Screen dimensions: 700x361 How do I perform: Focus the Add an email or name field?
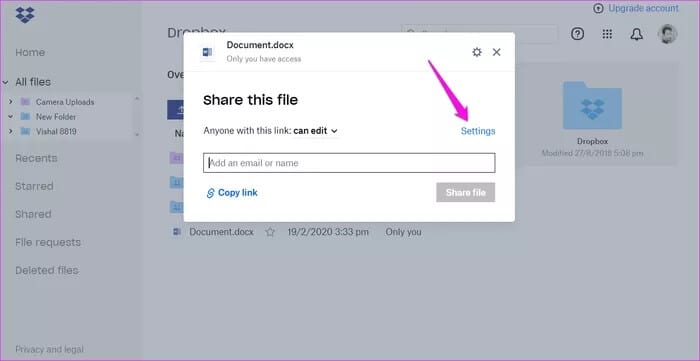tap(349, 163)
